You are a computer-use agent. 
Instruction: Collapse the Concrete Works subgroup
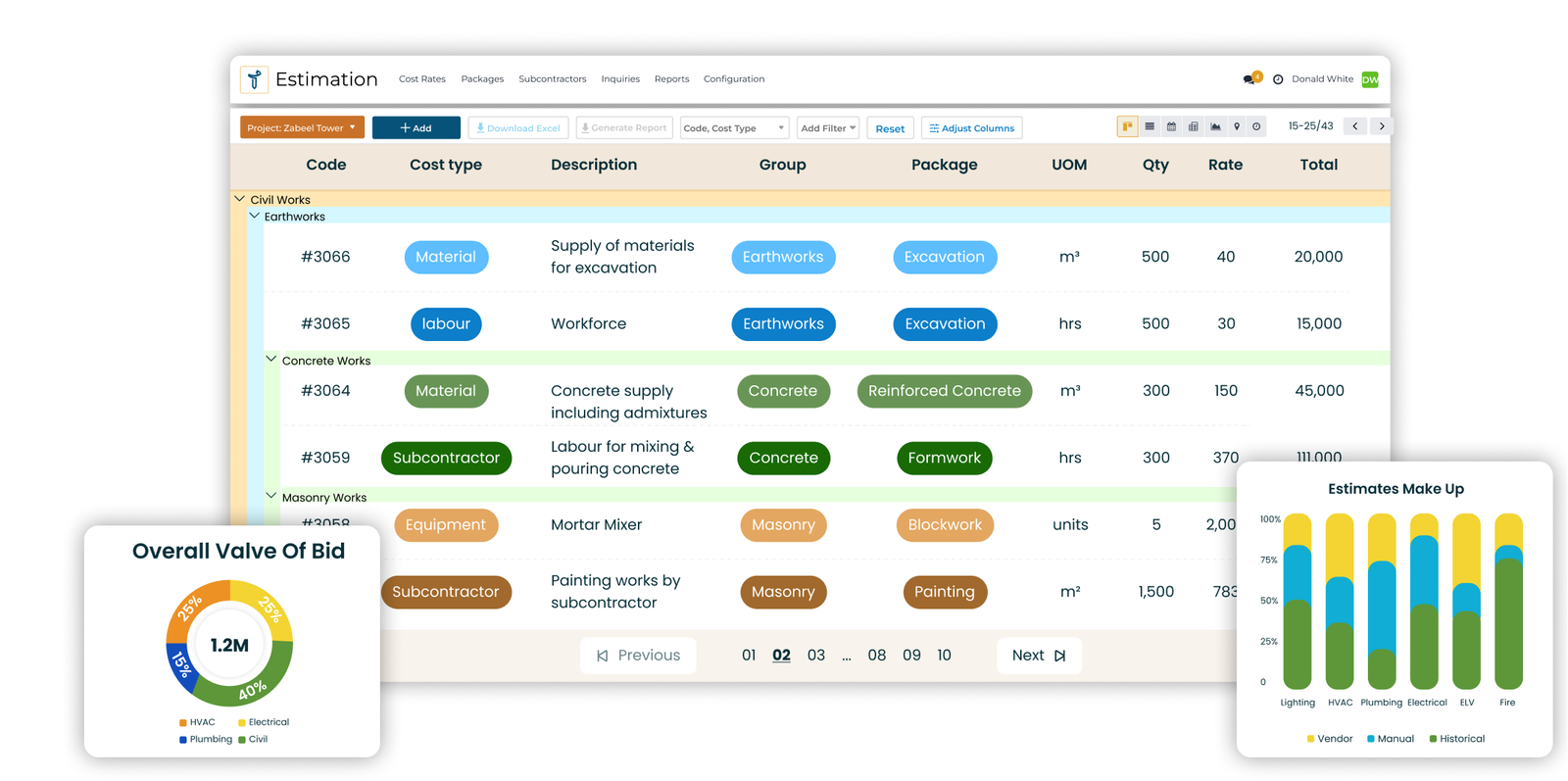pyautogui.click(x=271, y=360)
